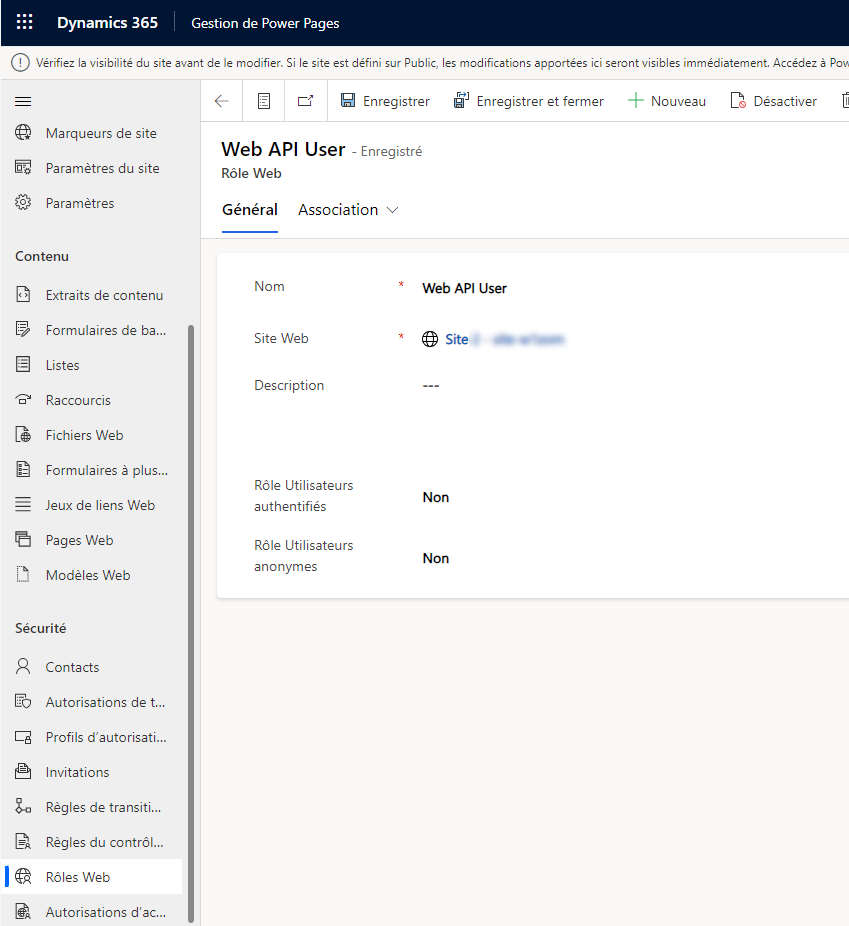Viewport: 849px width, 926px height.
Task: Click Enregistrer et fermer button
Action: (528, 101)
